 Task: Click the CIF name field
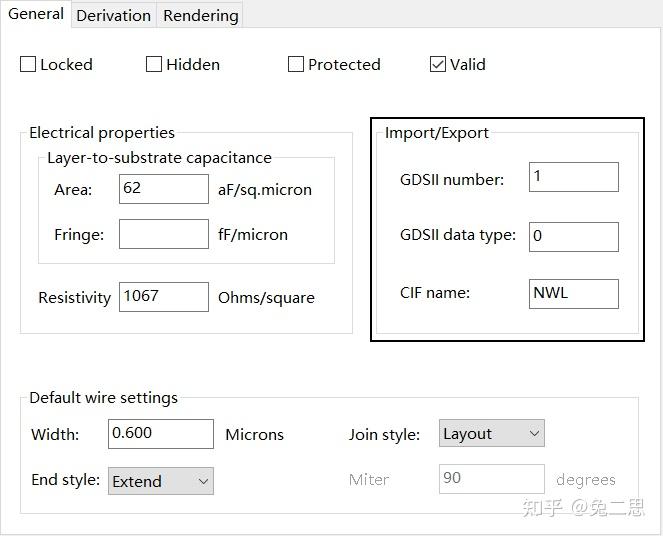pyautogui.click(x=574, y=293)
